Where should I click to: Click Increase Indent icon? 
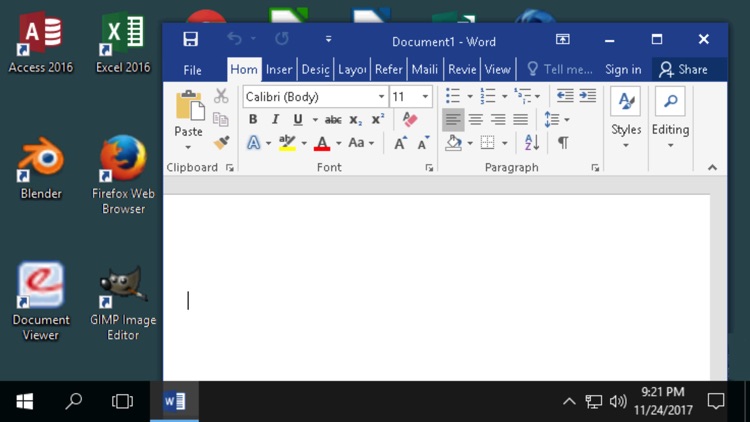point(587,96)
